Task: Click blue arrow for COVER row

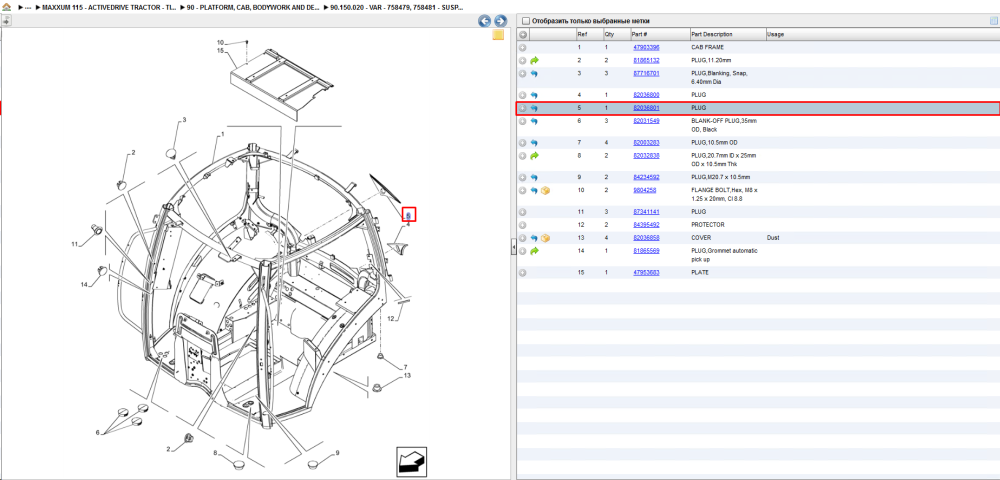Action: pyautogui.click(x=534, y=238)
